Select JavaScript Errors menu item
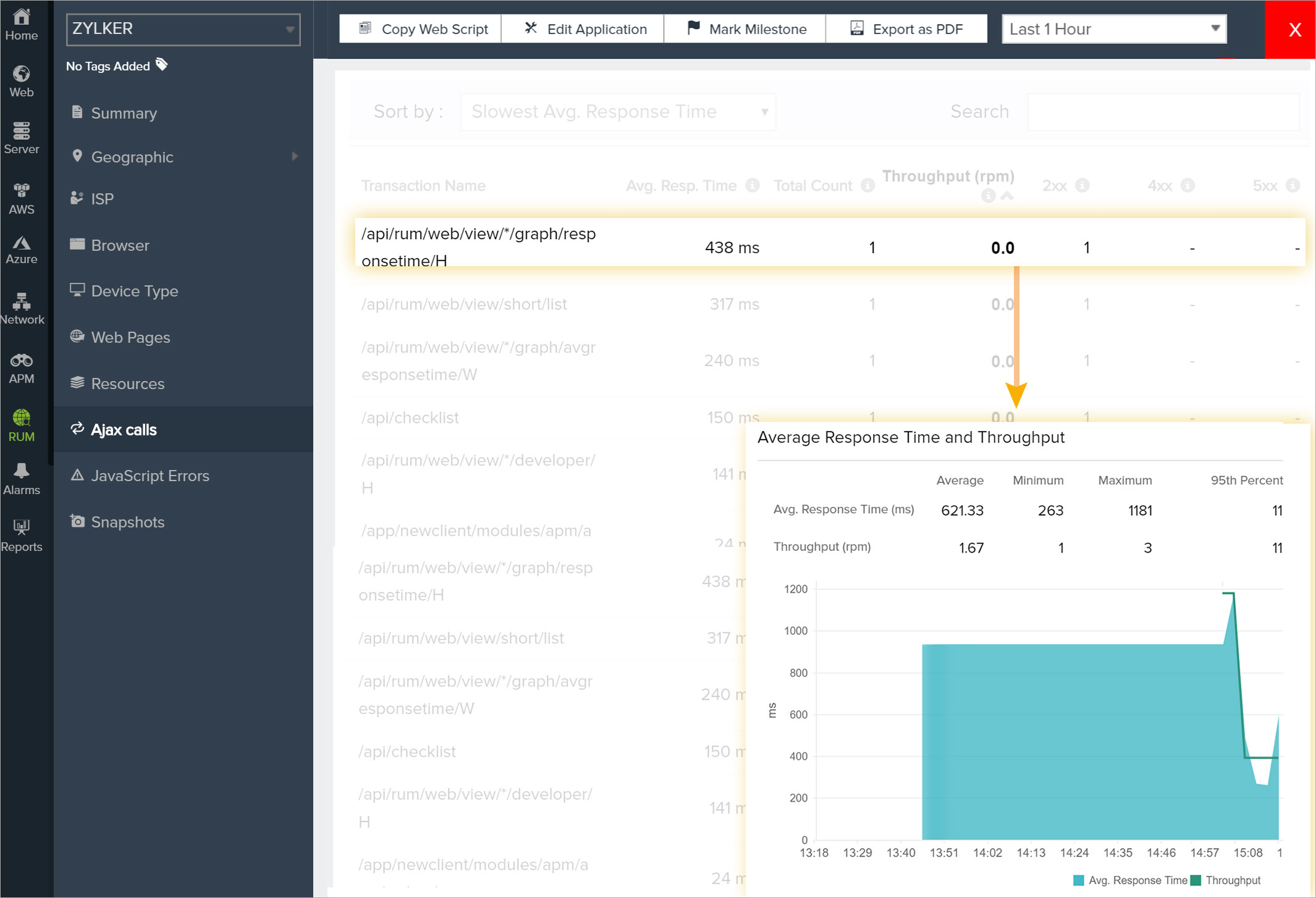The width and height of the screenshot is (1316, 898). [150, 476]
